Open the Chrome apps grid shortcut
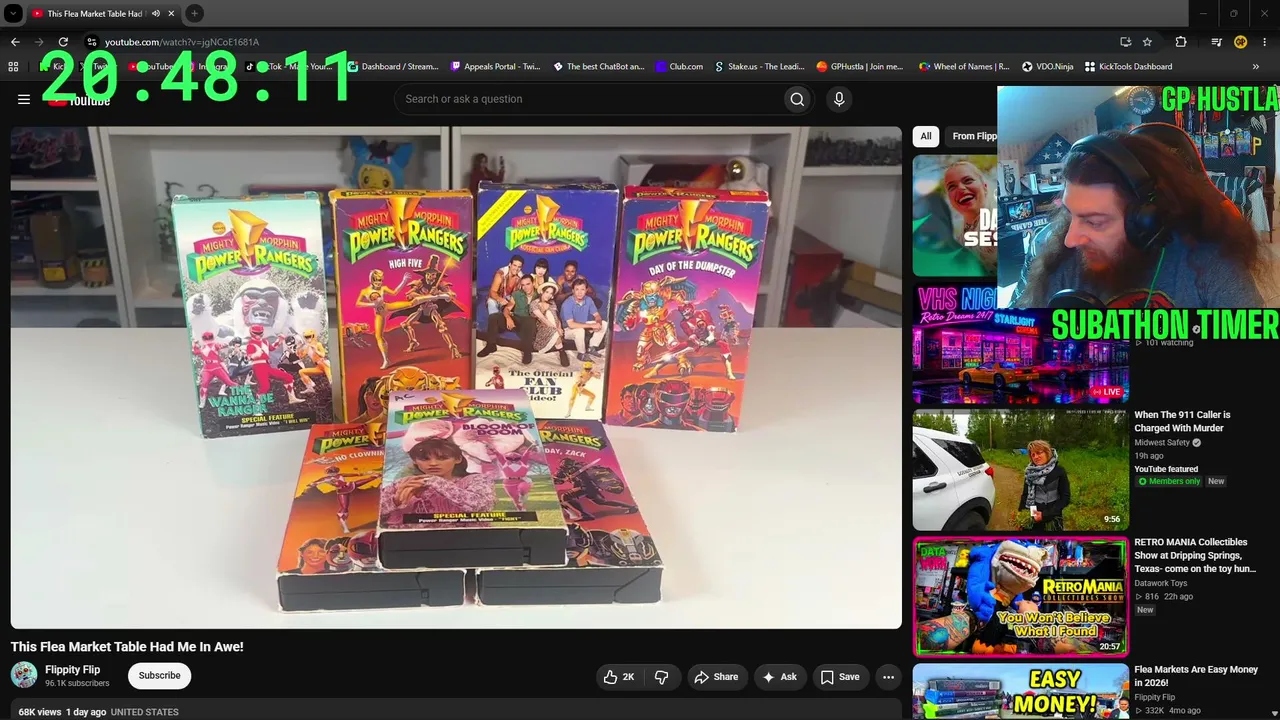 click(13, 67)
